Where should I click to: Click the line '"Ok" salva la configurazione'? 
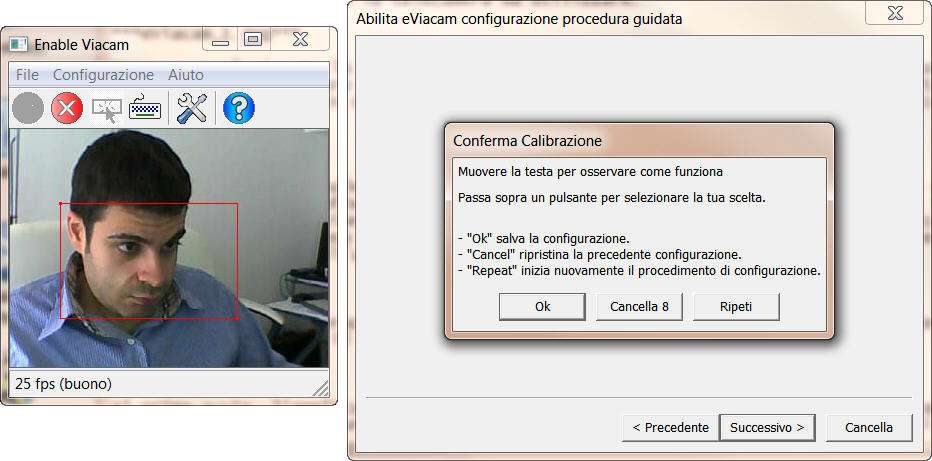[x=544, y=239]
